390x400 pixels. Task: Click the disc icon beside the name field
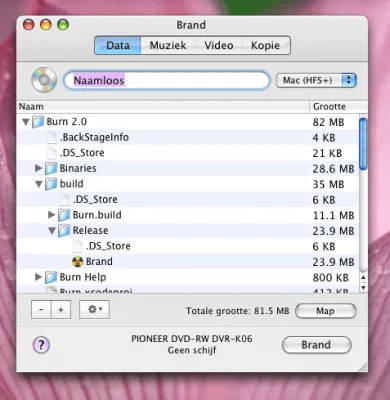tap(44, 80)
